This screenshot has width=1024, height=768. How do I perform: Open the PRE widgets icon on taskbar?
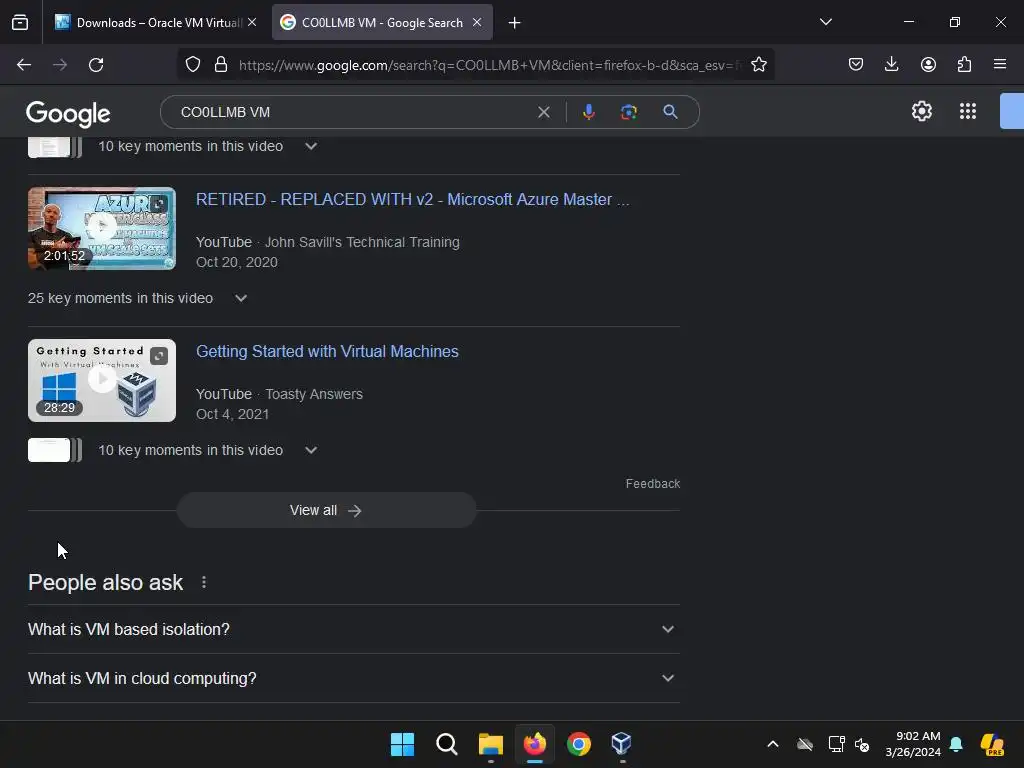(x=992, y=744)
